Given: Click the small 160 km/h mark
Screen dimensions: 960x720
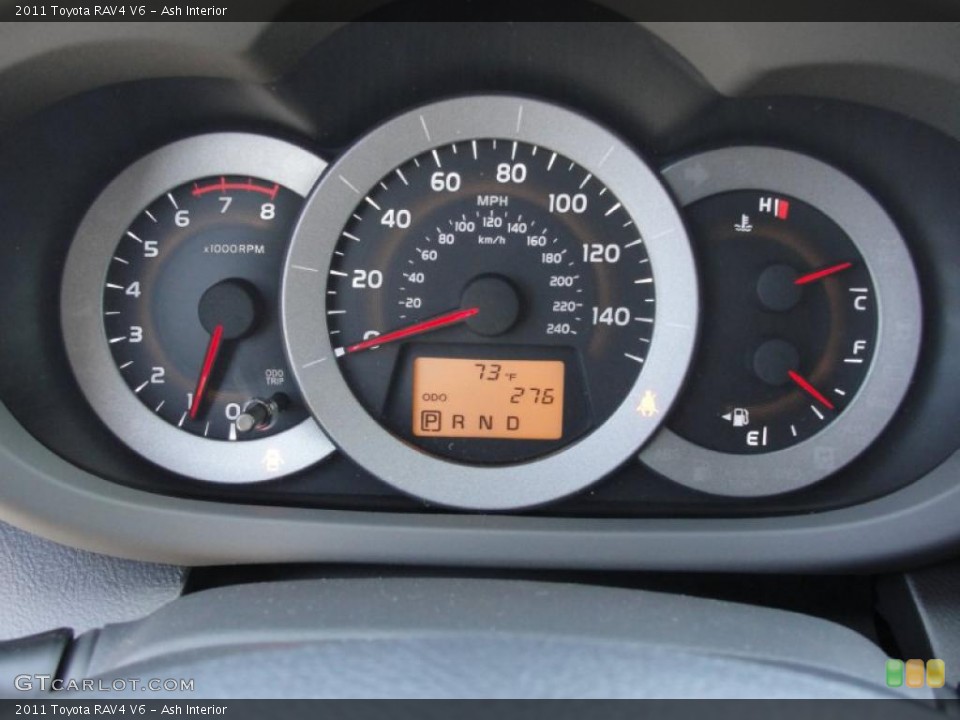Looking at the screenshot, I should 536,241.
